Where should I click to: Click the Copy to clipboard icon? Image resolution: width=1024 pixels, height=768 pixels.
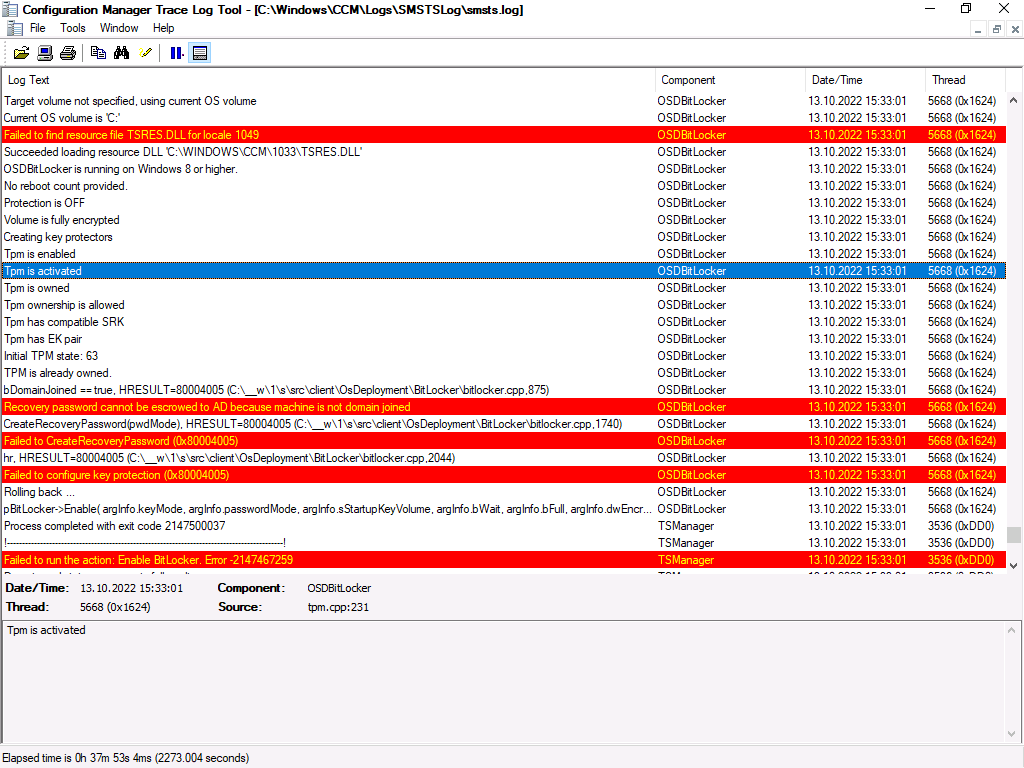tap(98, 53)
